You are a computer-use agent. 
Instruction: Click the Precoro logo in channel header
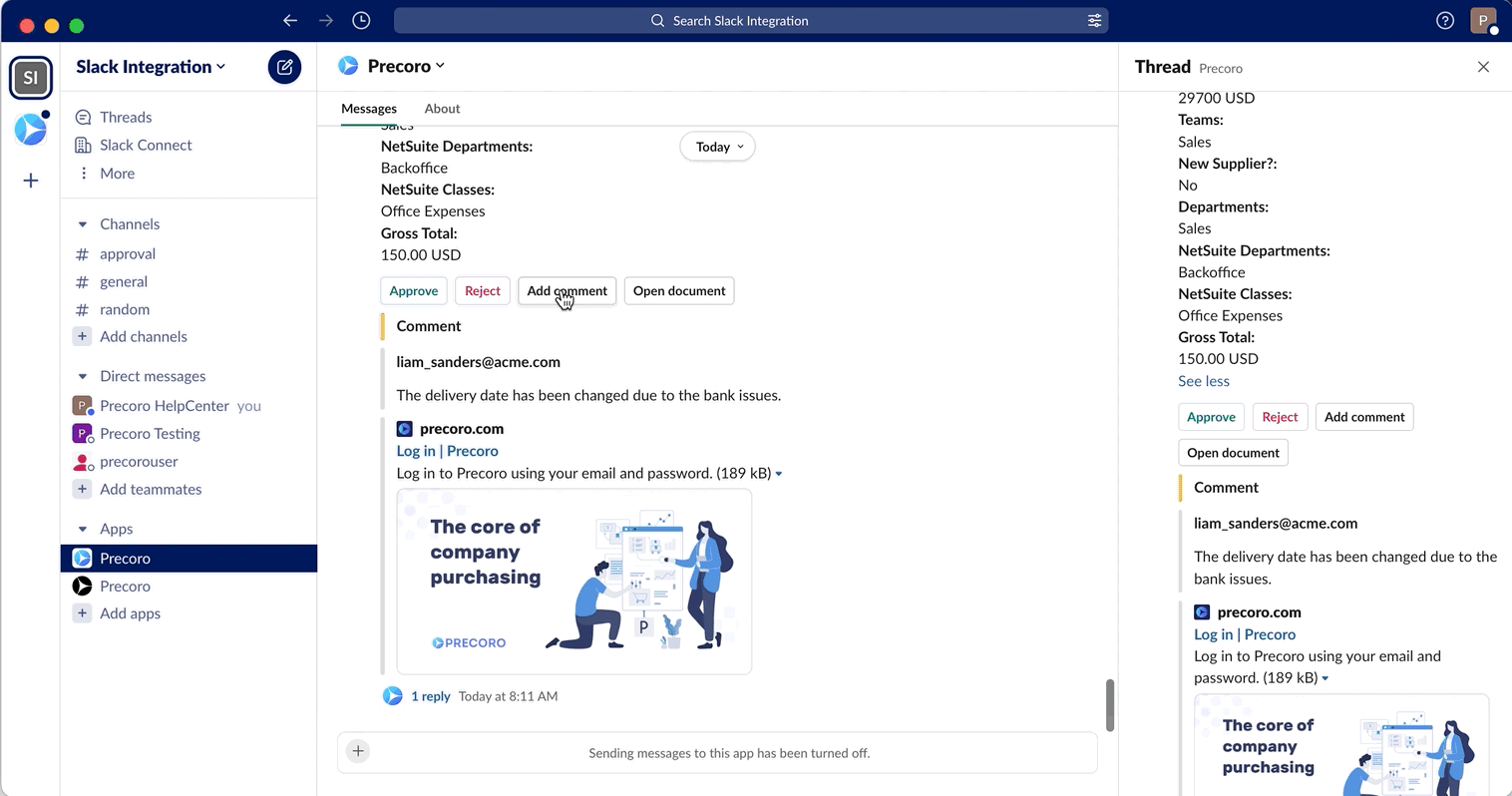tap(348, 66)
